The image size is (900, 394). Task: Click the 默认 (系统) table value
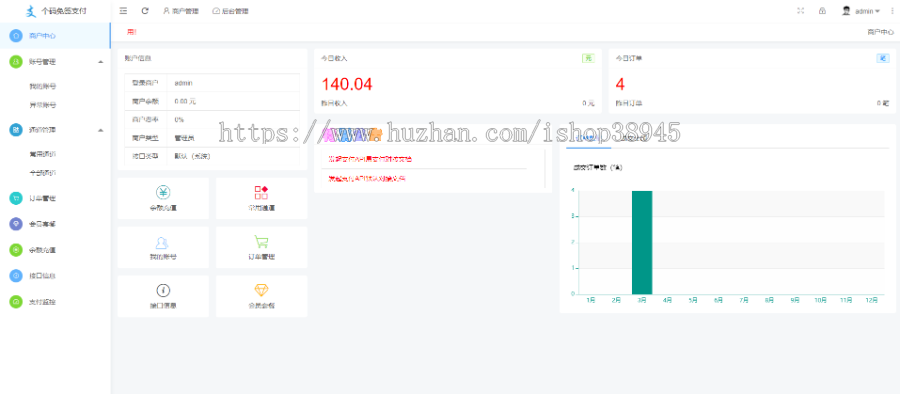[x=193, y=156]
